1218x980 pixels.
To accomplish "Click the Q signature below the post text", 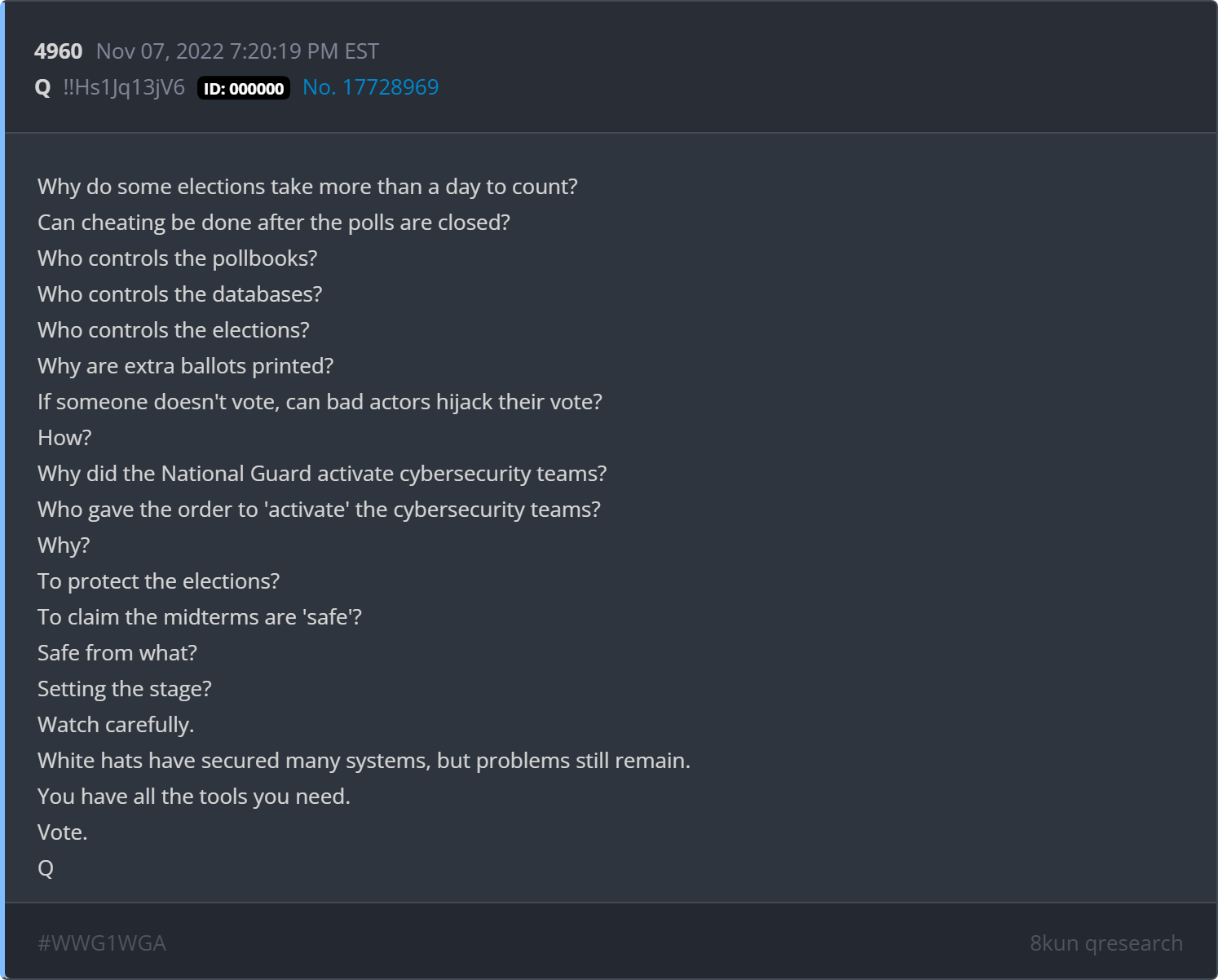I will click(x=46, y=868).
